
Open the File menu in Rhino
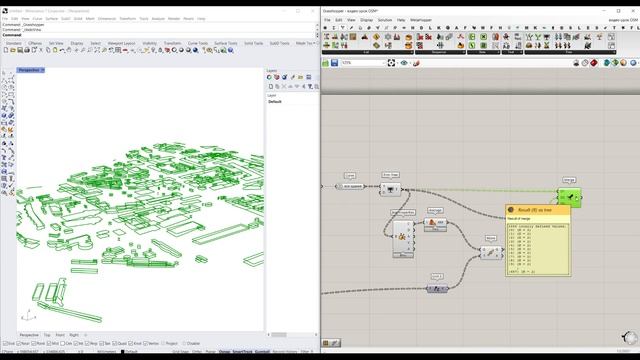click(x=4, y=19)
